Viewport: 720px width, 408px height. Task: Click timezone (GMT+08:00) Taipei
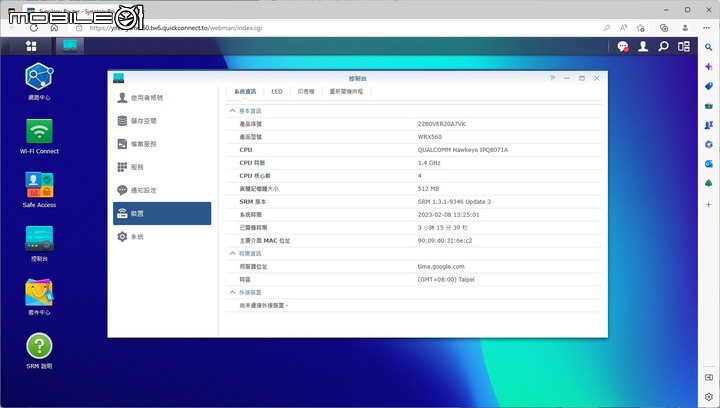[x=446, y=279]
